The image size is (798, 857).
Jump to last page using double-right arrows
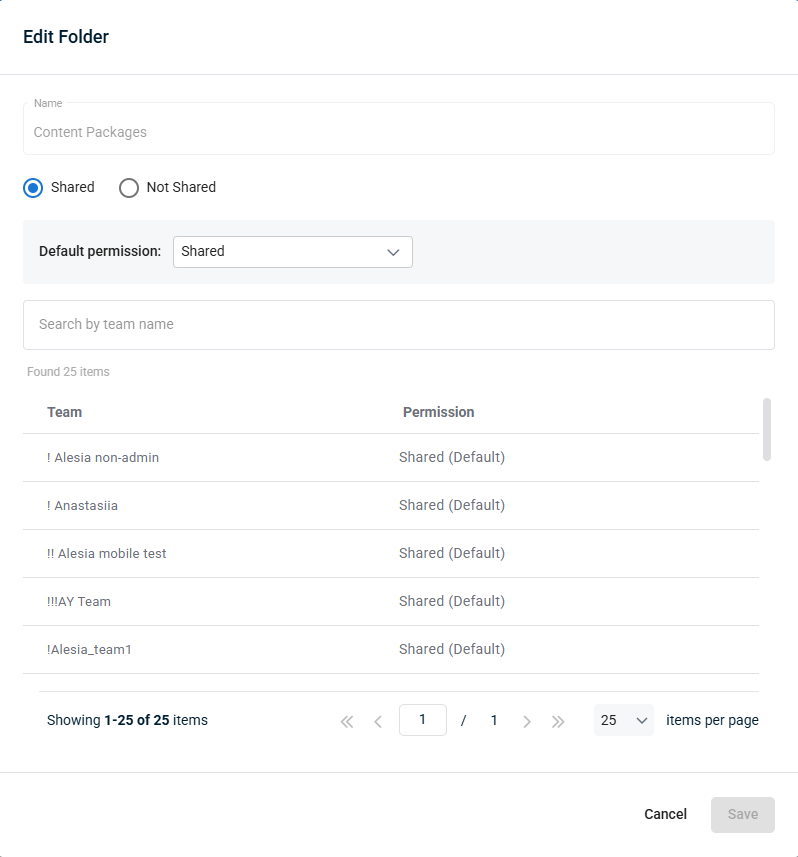point(558,721)
